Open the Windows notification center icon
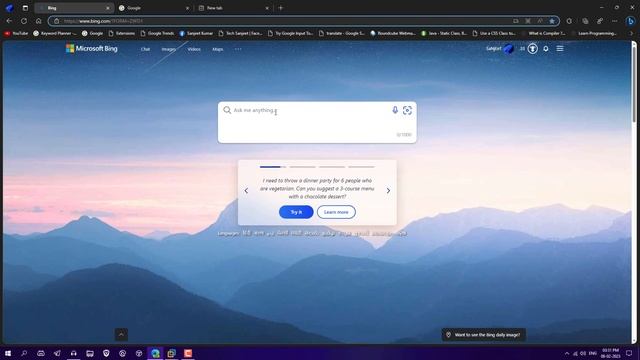 pyautogui.click(x=629, y=353)
